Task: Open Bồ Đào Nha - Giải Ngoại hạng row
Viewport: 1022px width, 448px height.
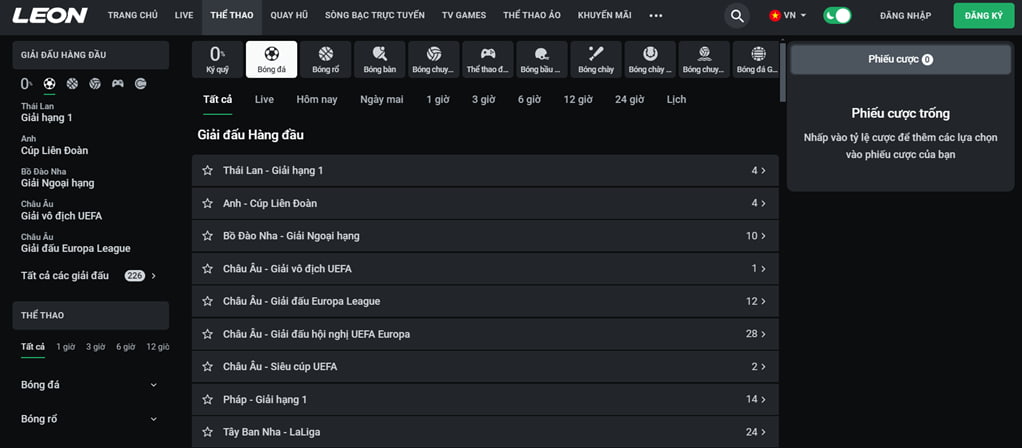Action: [485, 236]
